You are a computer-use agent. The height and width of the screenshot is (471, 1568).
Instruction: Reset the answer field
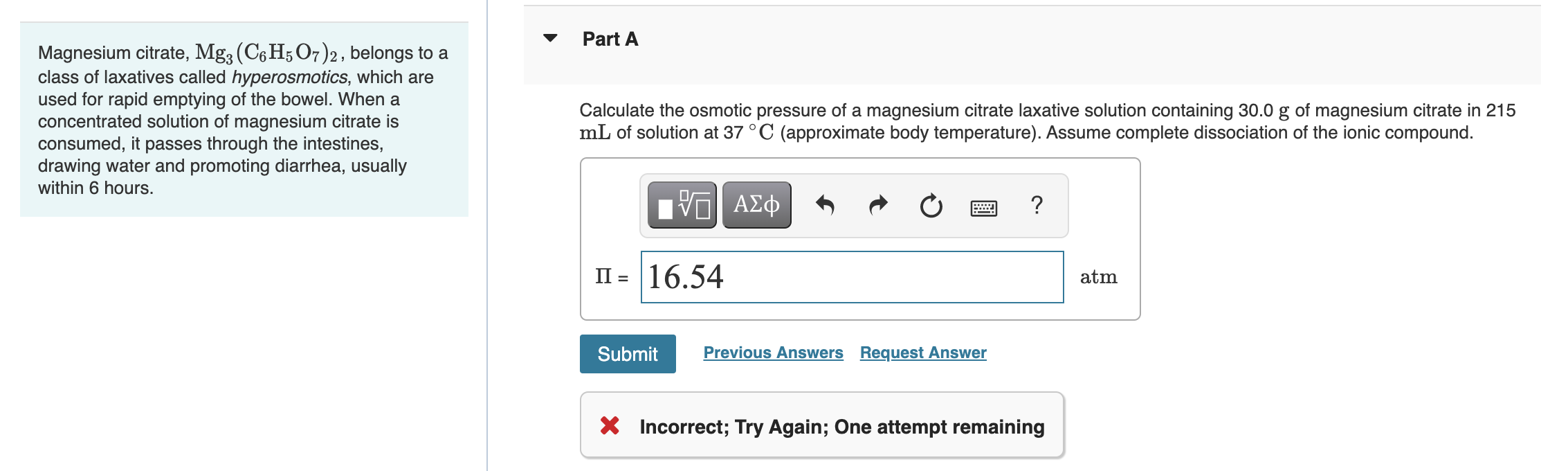tap(930, 204)
